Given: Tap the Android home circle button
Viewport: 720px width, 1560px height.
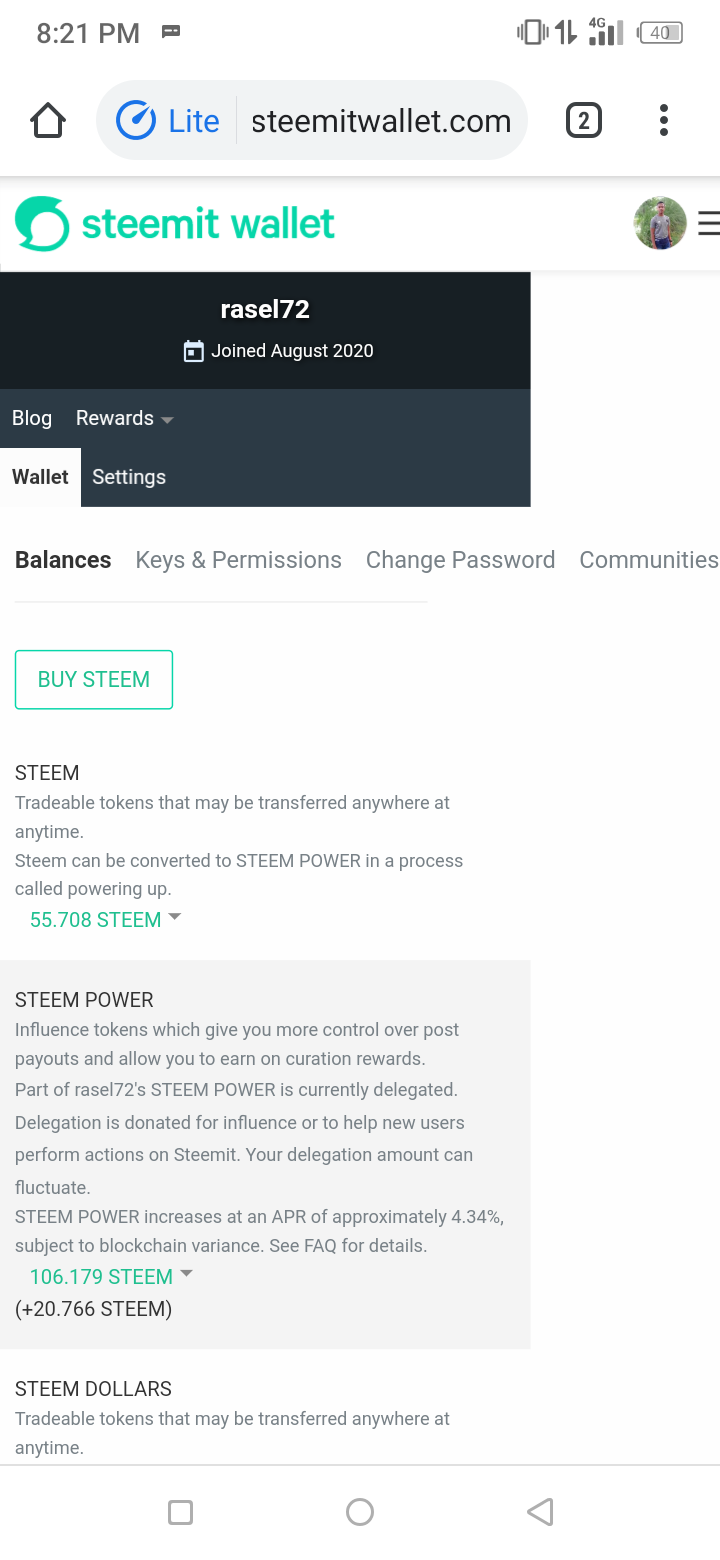Looking at the screenshot, I should pos(360,1512).
